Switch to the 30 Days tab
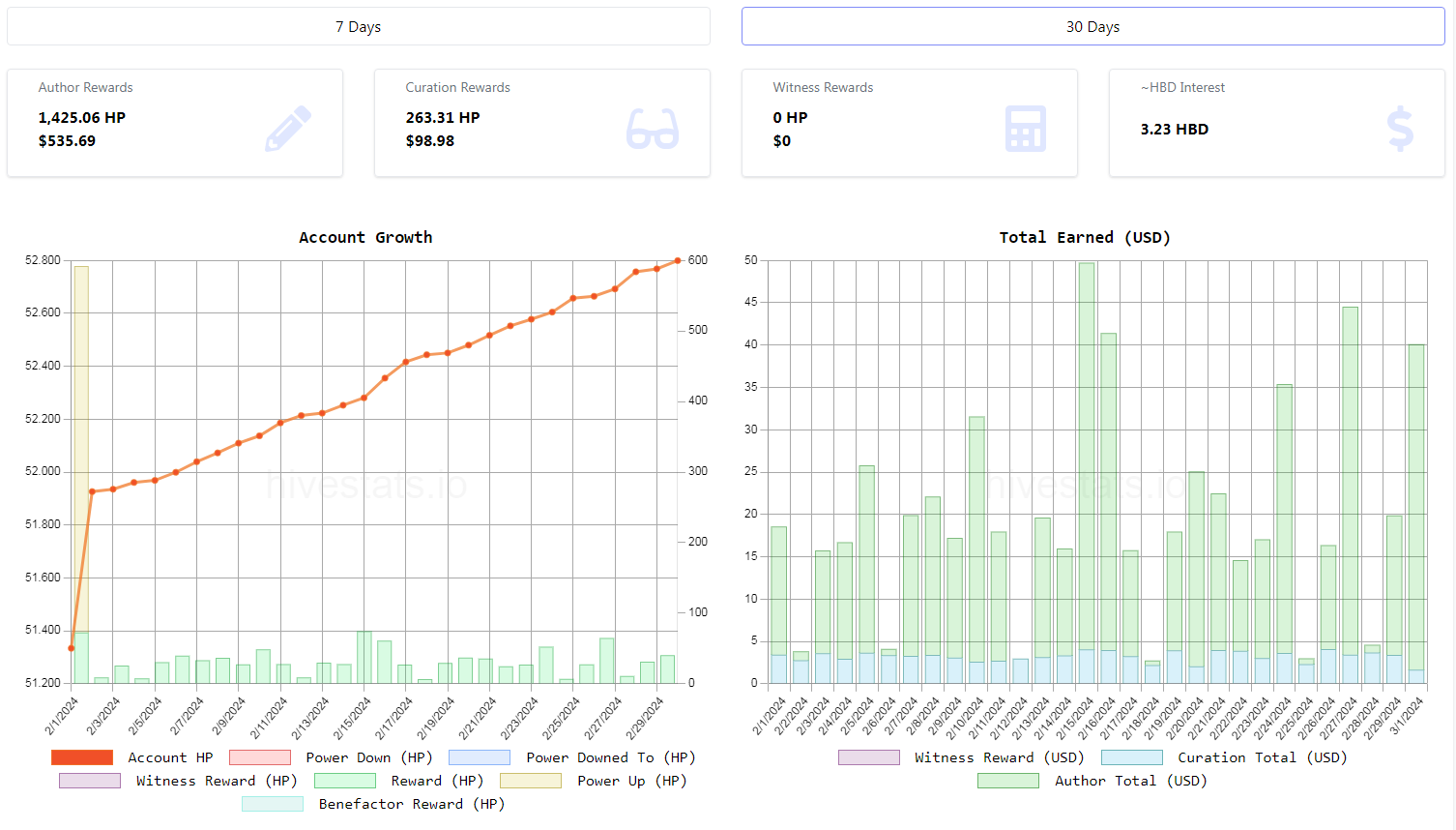This screenshot has width=1456, height=830. 1092,26
